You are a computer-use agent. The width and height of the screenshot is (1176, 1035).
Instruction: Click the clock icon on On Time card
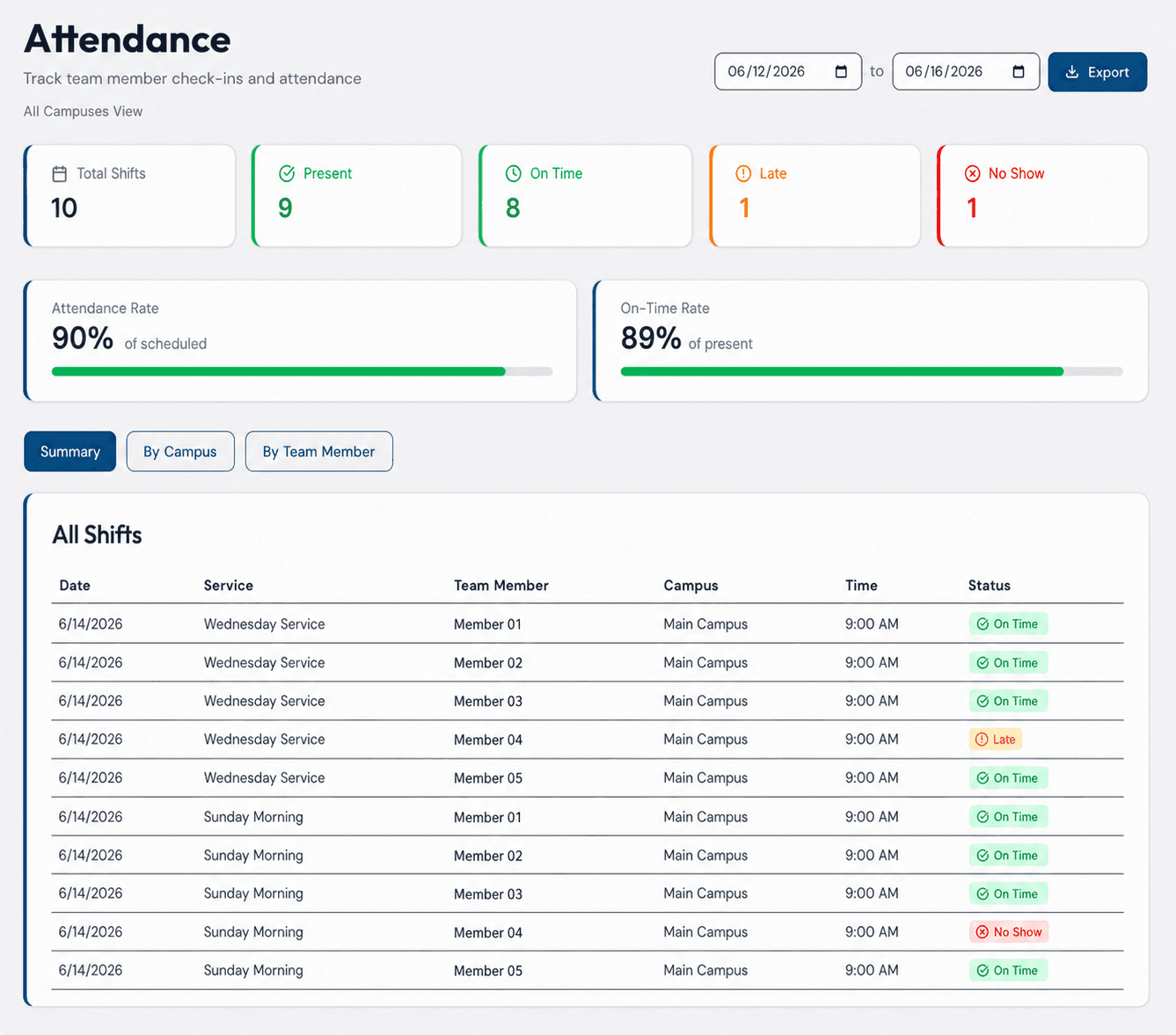pos(514,173)
